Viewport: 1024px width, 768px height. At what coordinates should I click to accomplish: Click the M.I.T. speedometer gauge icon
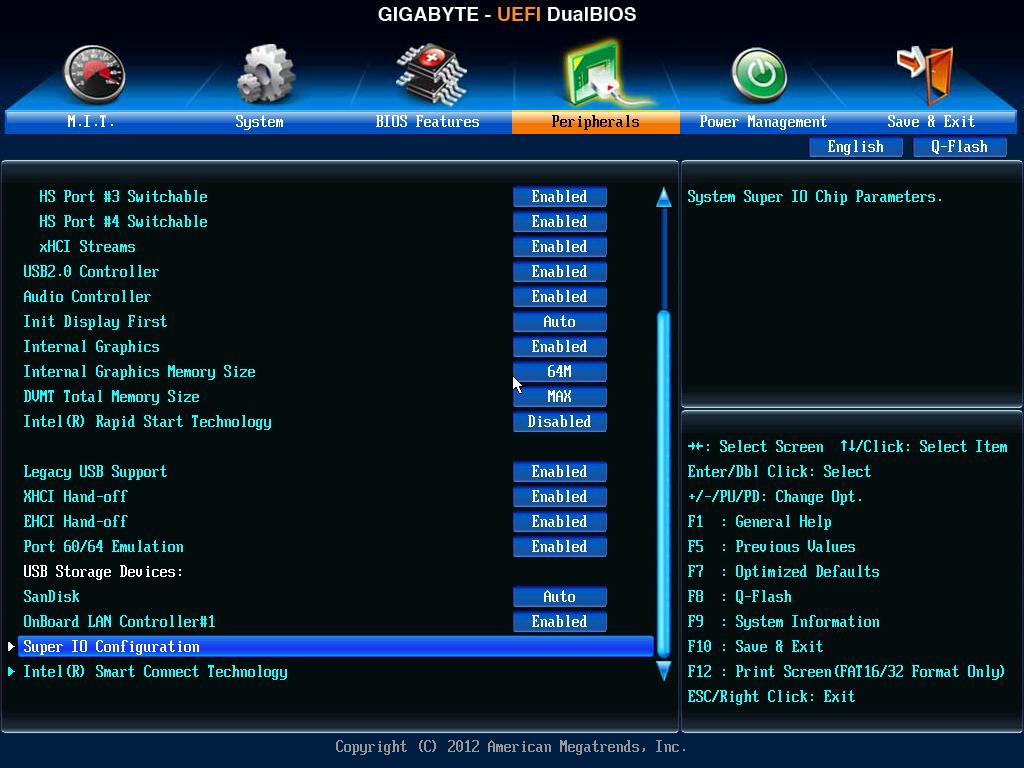pyautogui.click(x=95, y=74)
